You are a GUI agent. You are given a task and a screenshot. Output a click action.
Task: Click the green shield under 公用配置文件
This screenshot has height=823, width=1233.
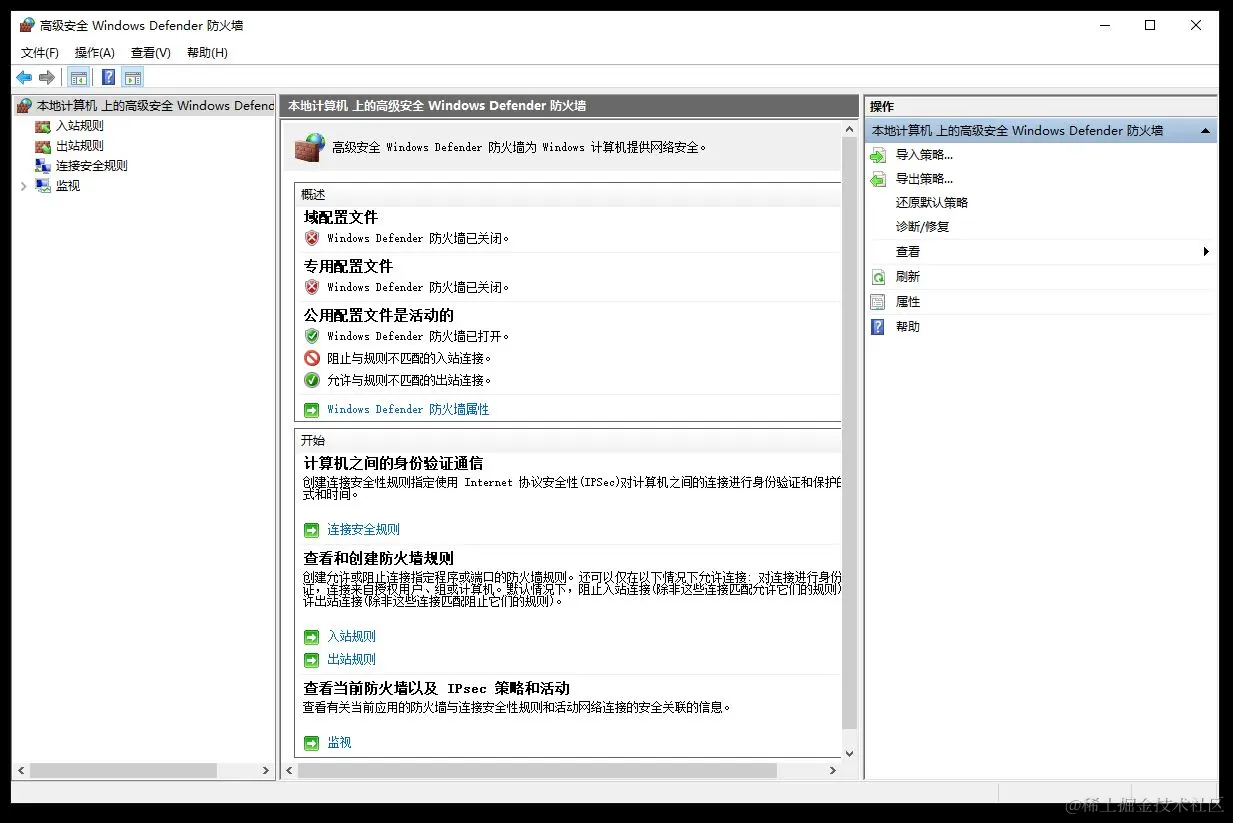pyautogui.click(x=312, y=336)
